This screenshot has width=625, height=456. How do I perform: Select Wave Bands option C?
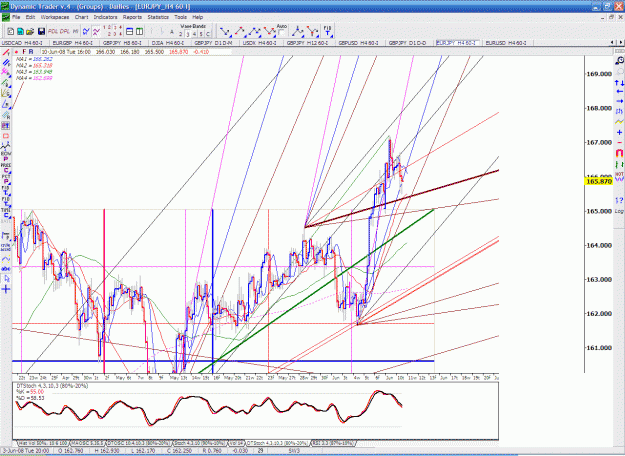pos(207,34)
